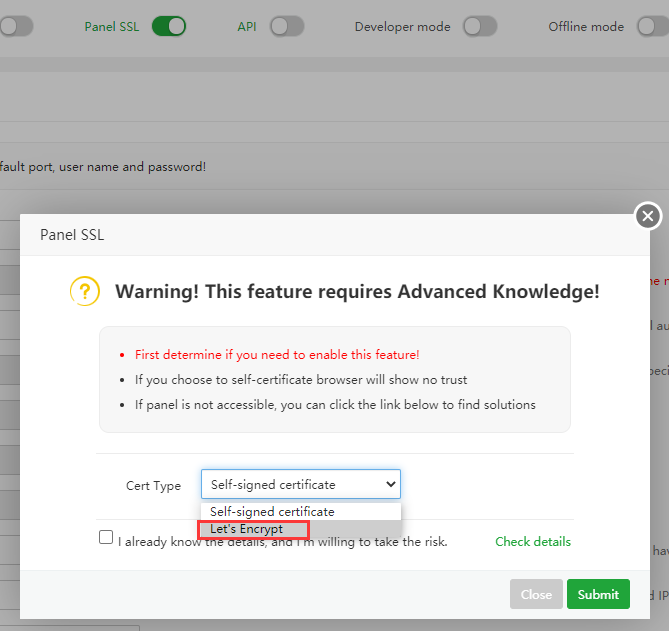Close the Panel SSL dialog with the X icon

coord(648,215)
